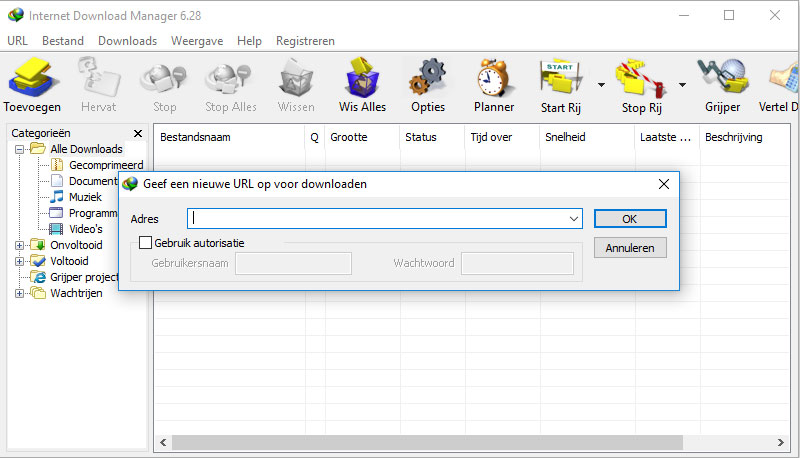Viewport: 800px width, 458px height.
Task: Click the Stop Rij queue icon
Action: coord(641,78)
